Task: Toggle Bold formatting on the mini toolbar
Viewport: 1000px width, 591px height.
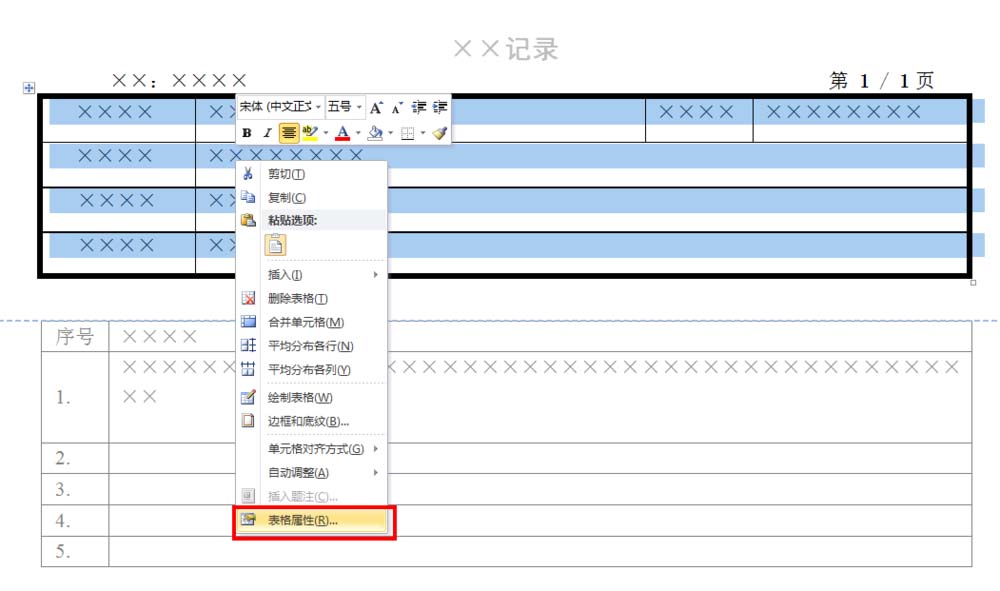Action: tap(245, 132)
